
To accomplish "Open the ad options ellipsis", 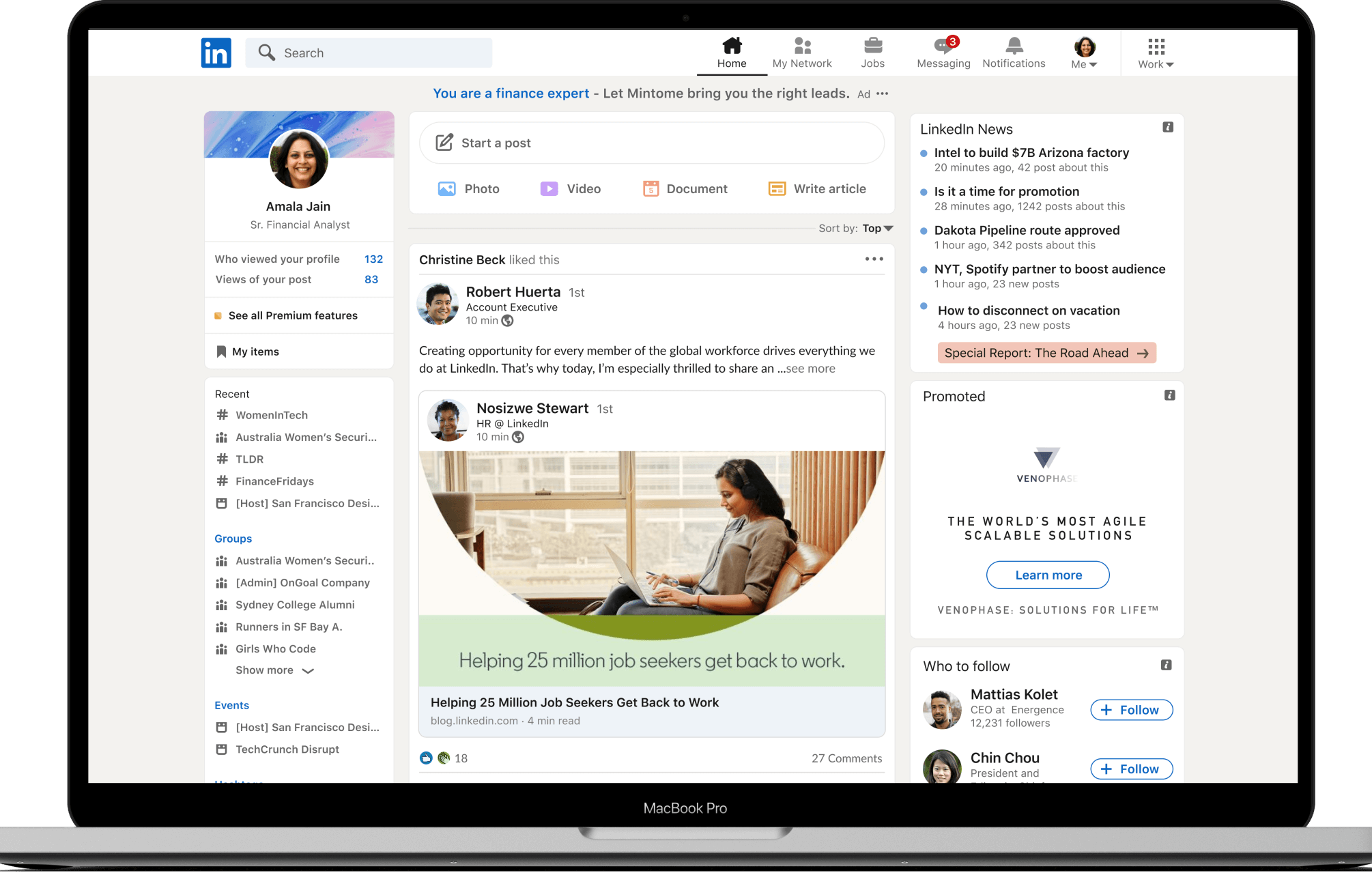I will coord(883,94).
